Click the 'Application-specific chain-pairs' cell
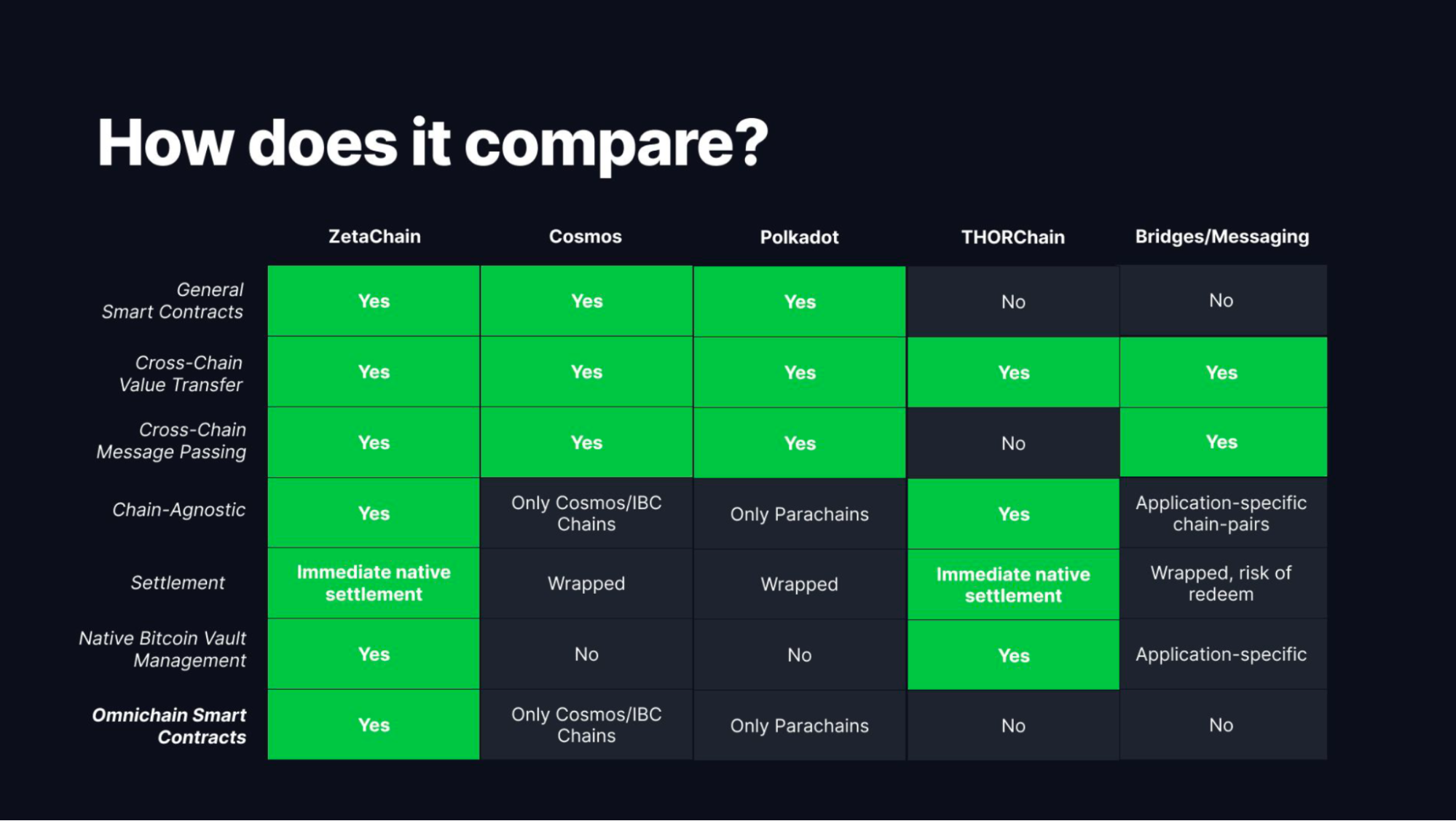 pos(1223,514)
